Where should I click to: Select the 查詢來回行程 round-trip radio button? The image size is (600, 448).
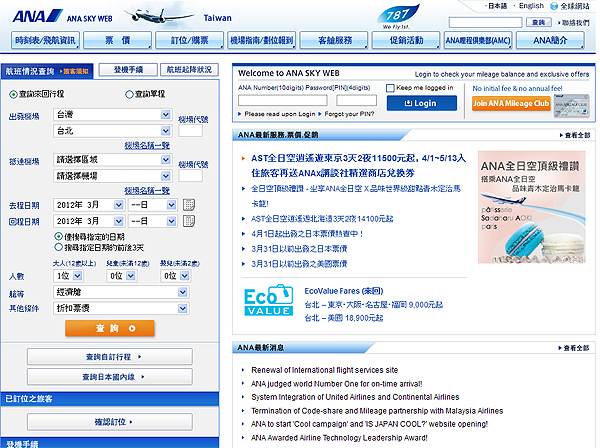(13, 94)
